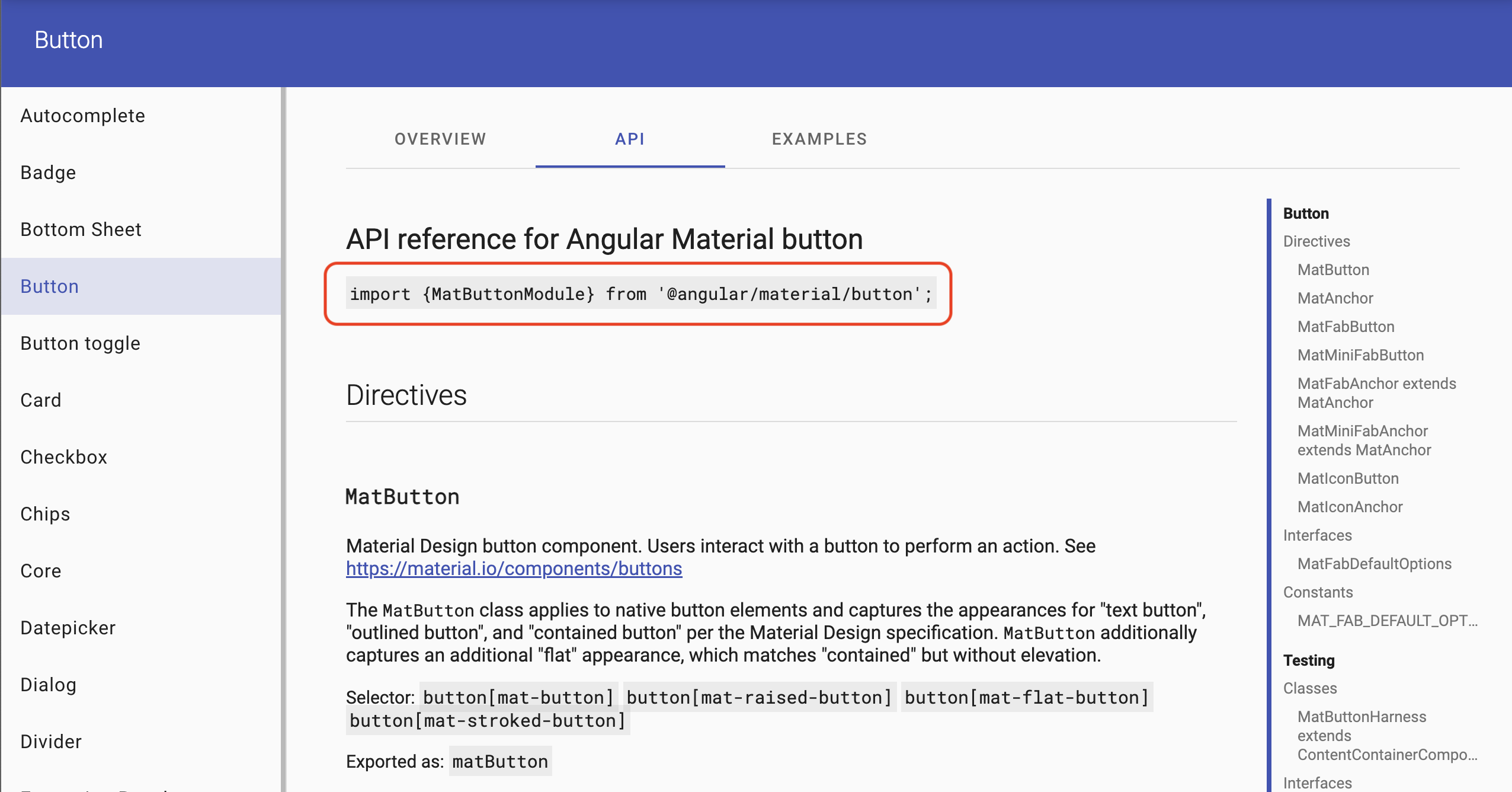
Task: Open the Datepicker component page
Action: 68,627
